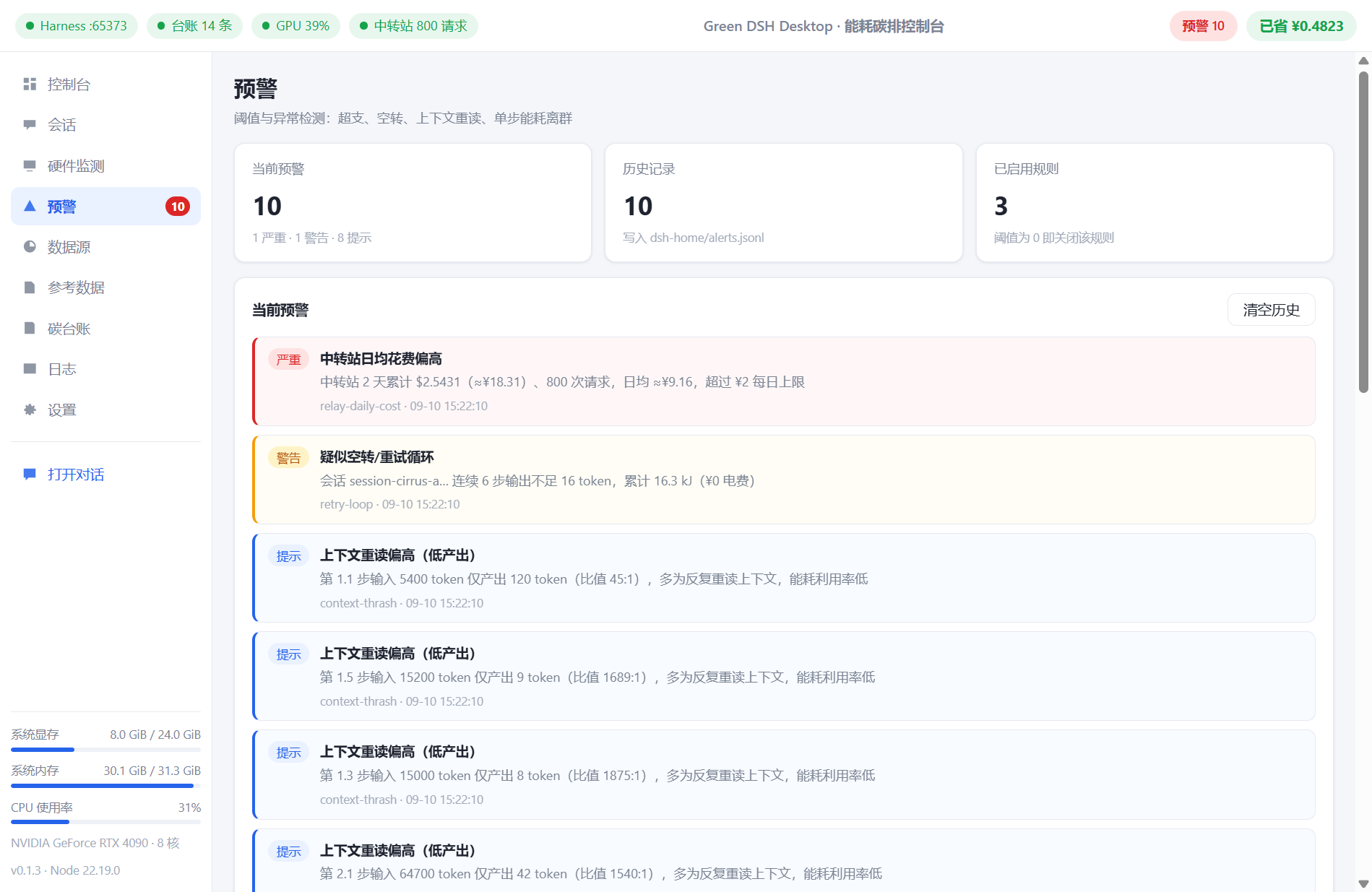Click the 预警 10 pill in header

tap(1203, 26)
